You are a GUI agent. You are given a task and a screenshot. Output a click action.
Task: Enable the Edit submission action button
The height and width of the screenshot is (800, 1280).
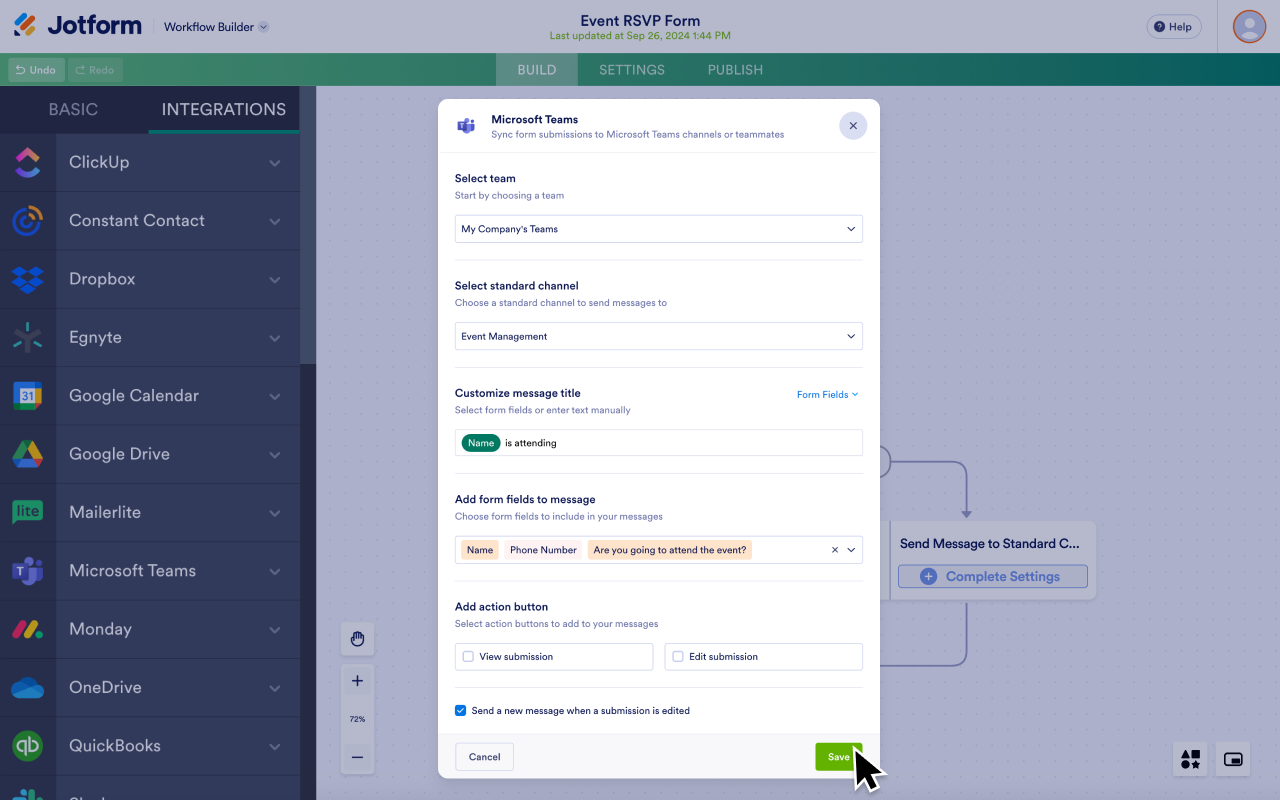point(677,656)
